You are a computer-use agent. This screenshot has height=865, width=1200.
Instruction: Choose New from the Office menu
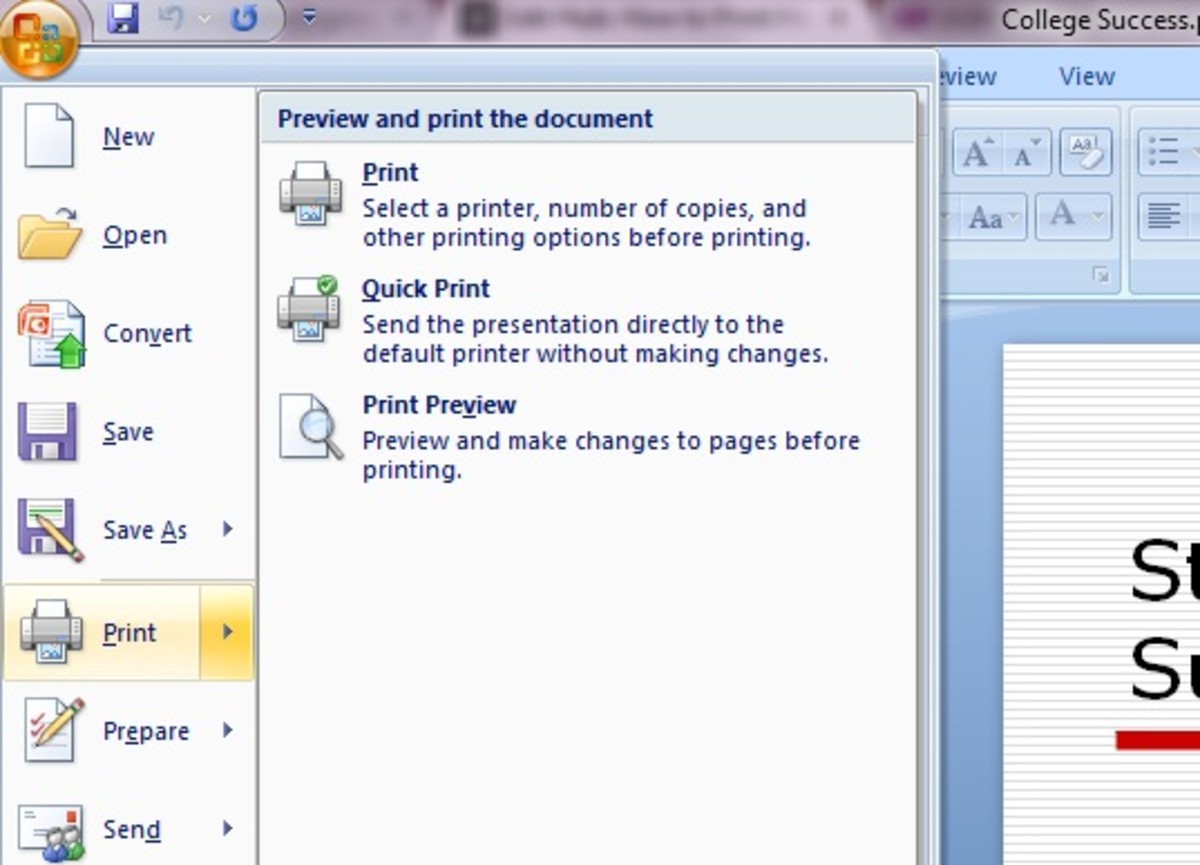[x=128, y=136]
